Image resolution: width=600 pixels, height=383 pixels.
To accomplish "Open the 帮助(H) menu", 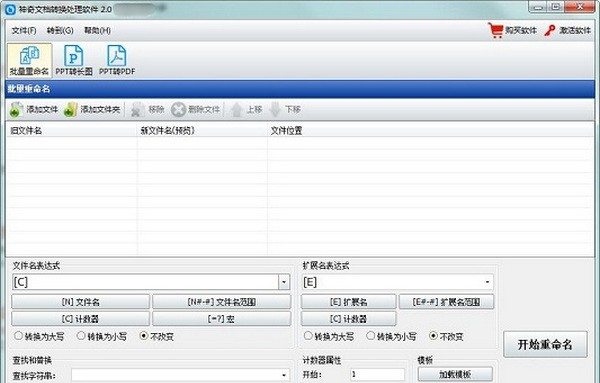I will (98, 31).
